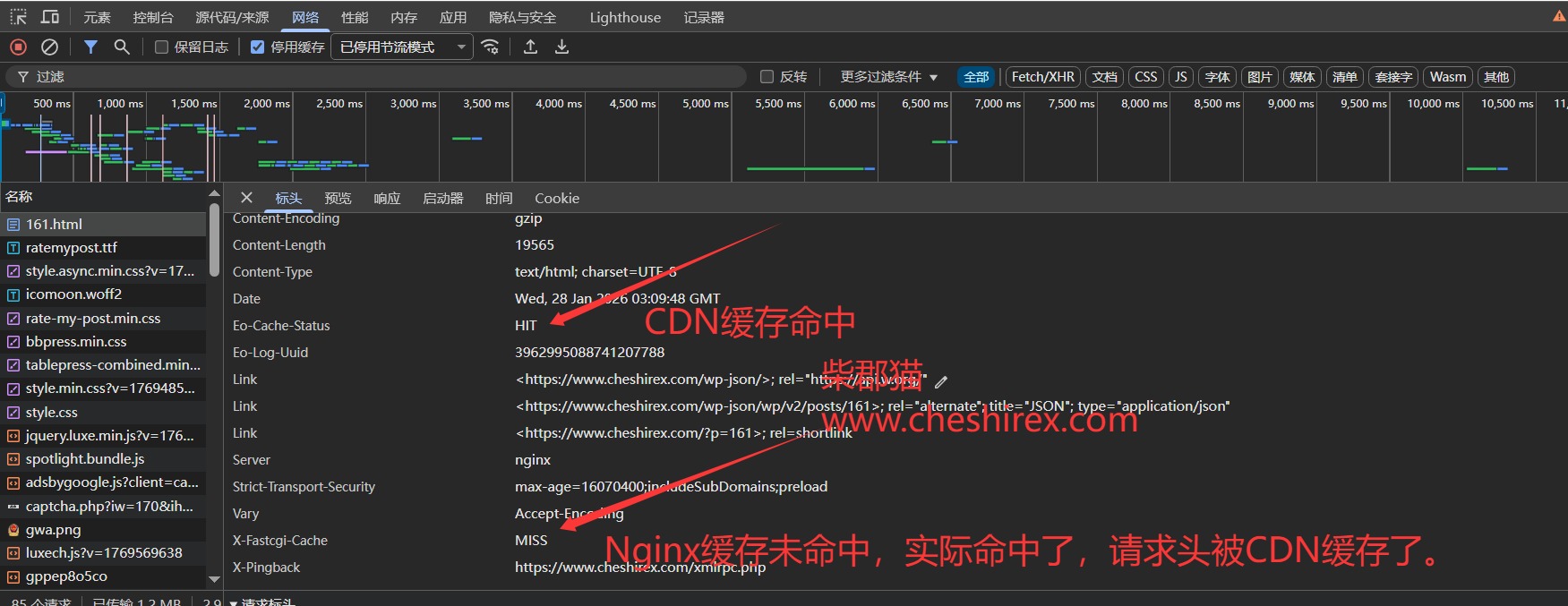Toggle the device toolbar icon
Screen dimensions: 1568x606
tap(50, 17)
